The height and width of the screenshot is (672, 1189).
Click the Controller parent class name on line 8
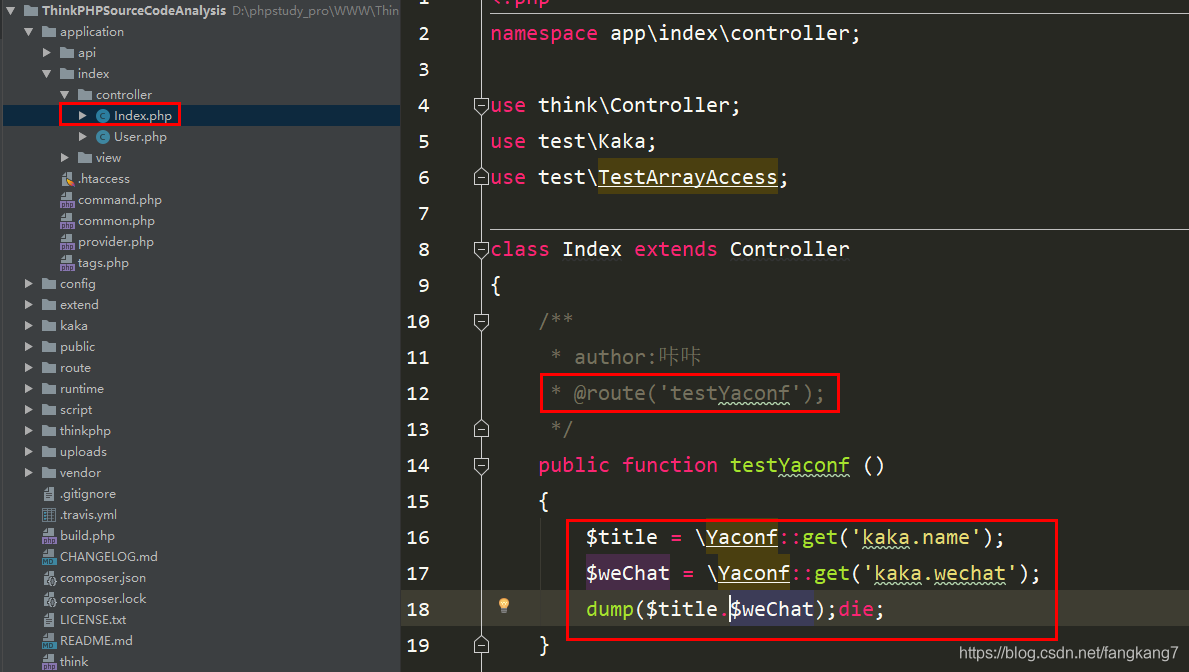(789, 250)
